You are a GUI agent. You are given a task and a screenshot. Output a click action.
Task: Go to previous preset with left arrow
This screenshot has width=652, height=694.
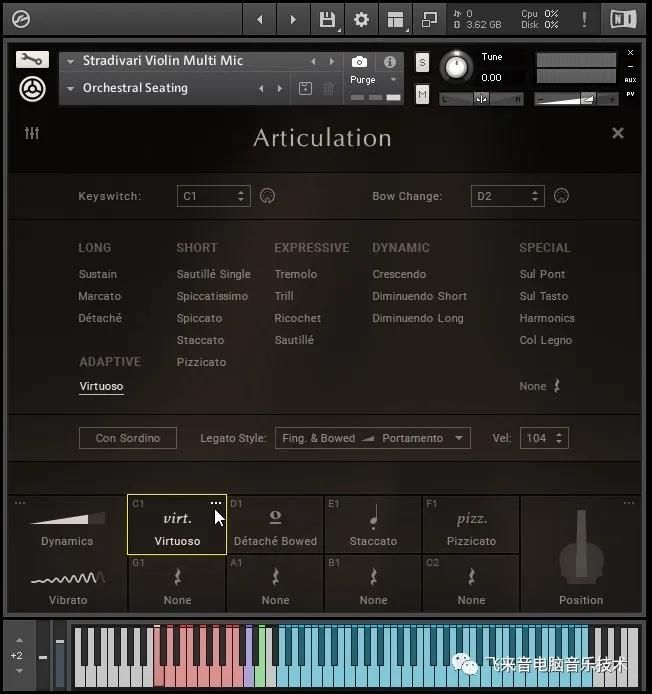click(x=260, y=19)
